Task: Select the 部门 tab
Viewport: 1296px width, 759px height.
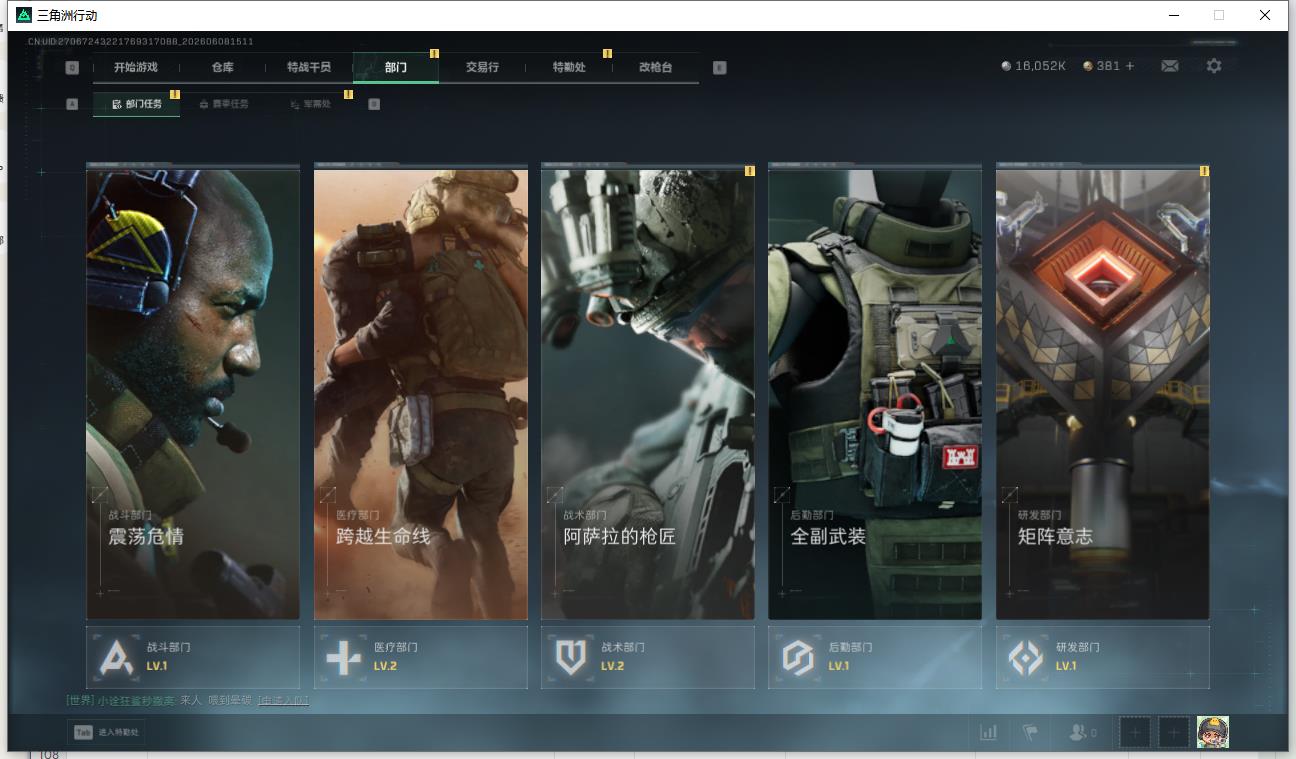Action: (396, 67)
